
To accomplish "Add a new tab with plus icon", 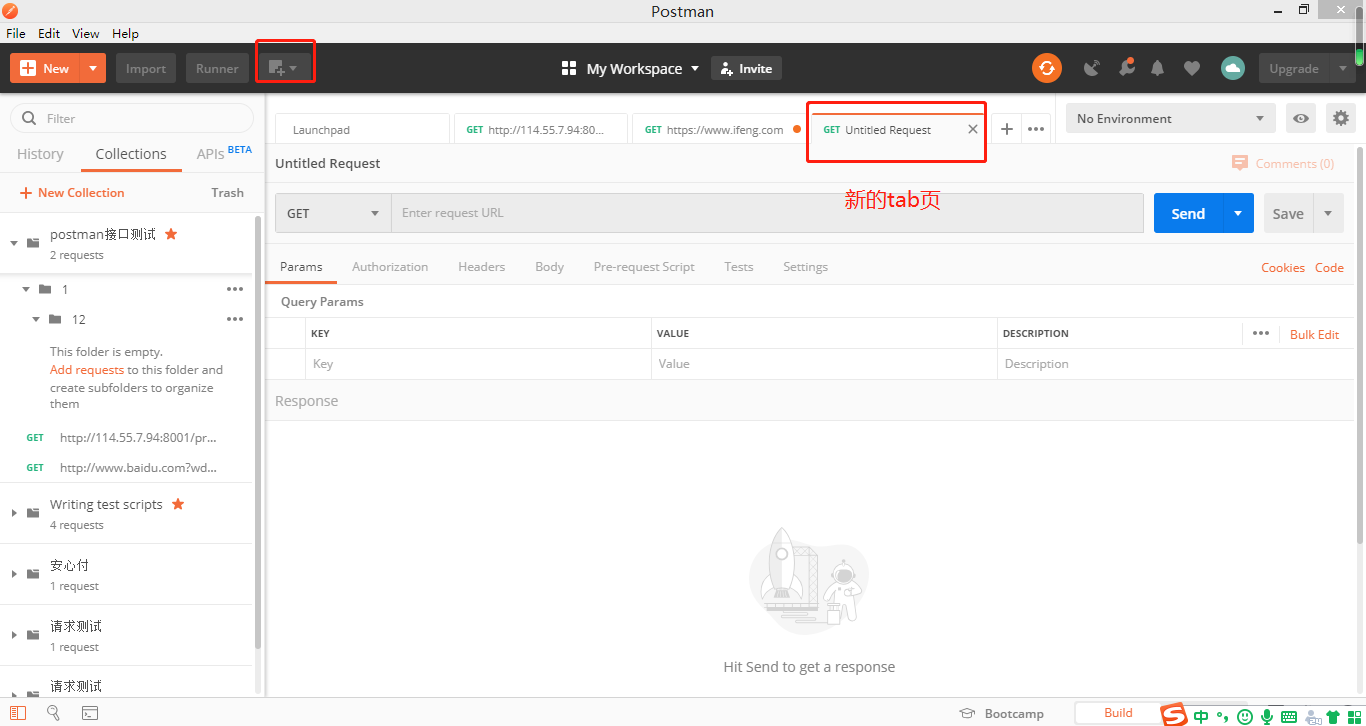I will (x=1007, y=129).
